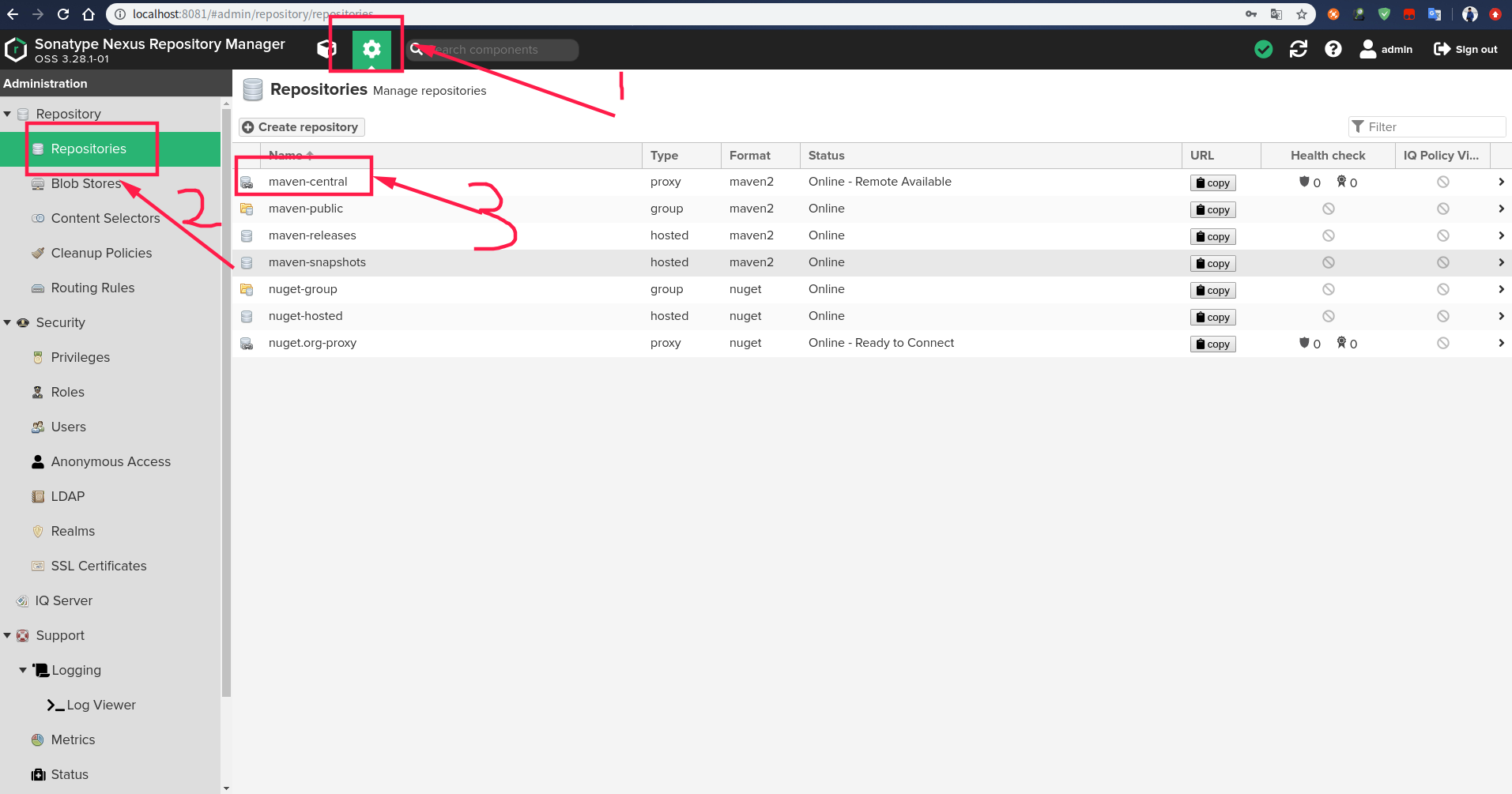
Task: Click the Filter input field
Action: 1427,126
